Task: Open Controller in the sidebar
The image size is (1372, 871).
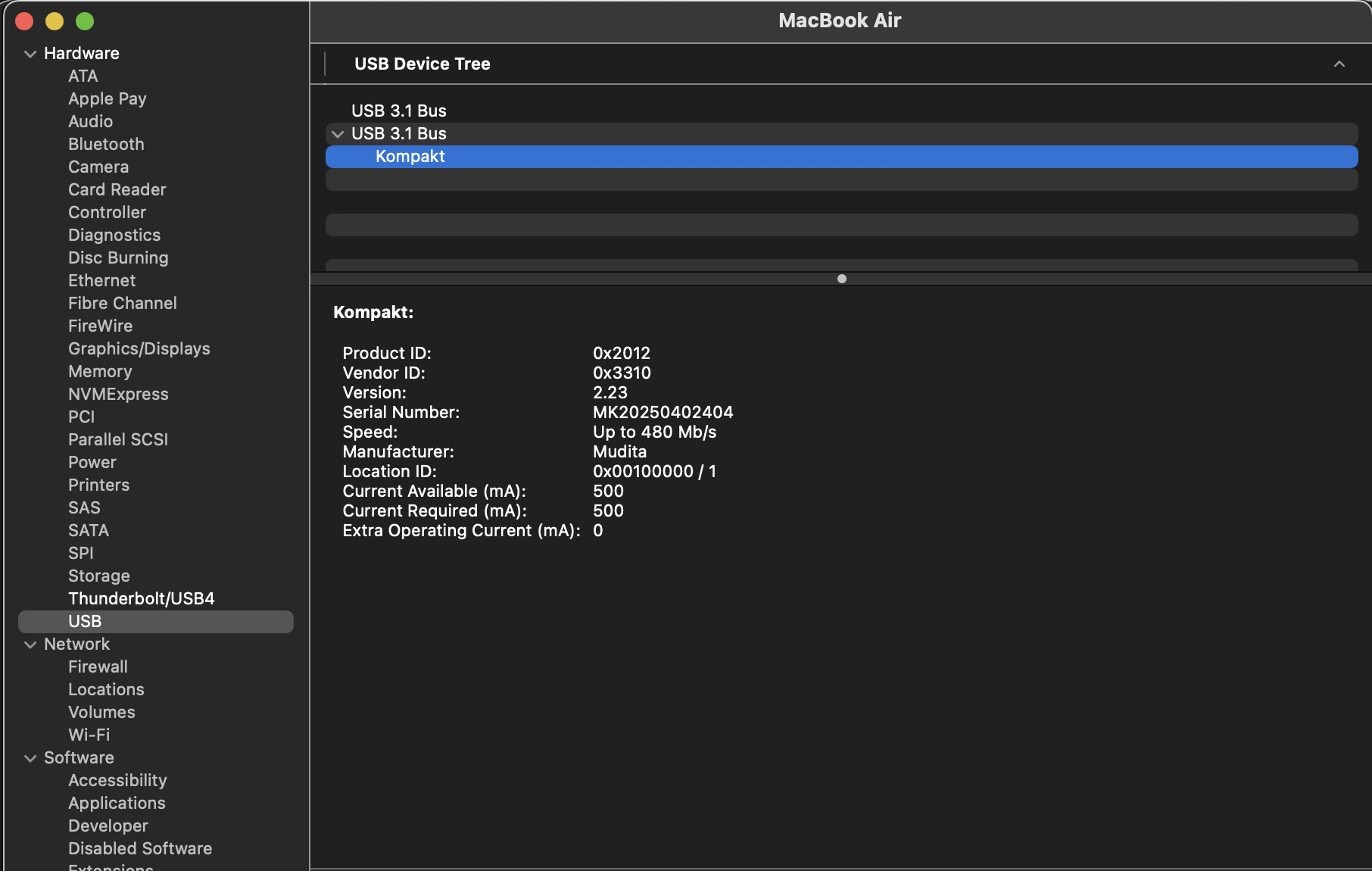Action: [108, 212]
